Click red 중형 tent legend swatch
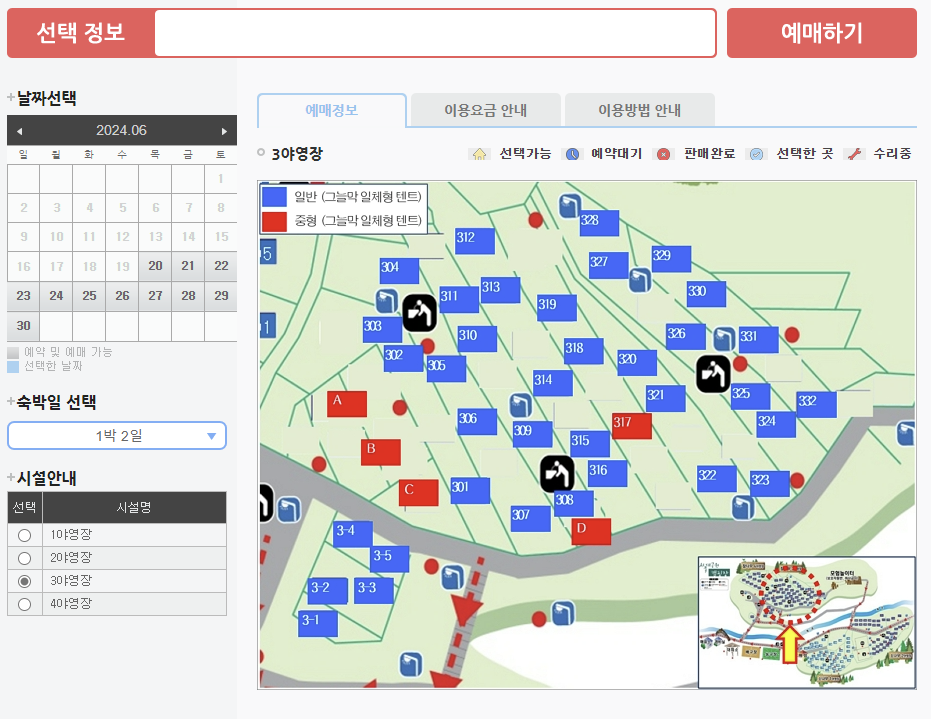The width and height of the screenshot is (931, 719). point(274,221)
